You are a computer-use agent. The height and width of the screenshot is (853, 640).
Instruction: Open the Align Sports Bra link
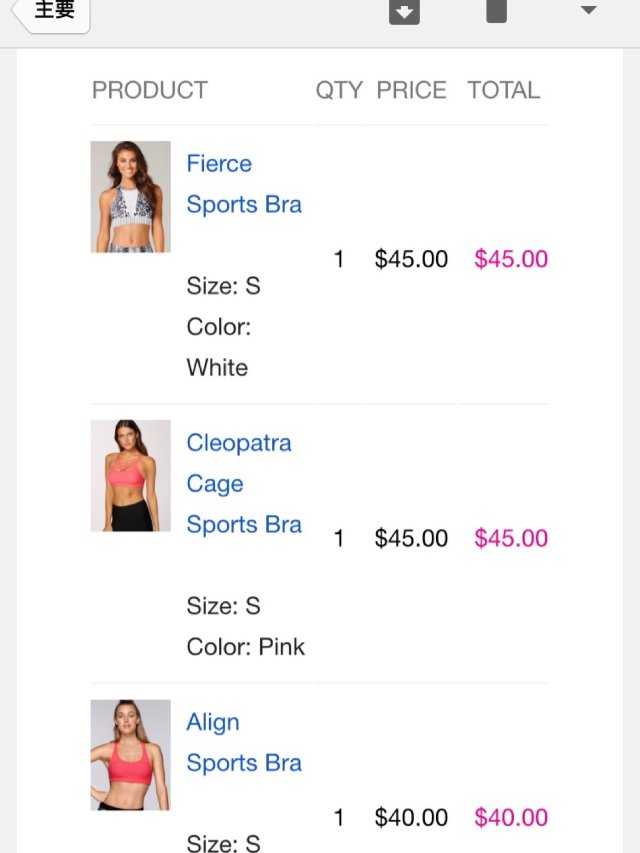click(x=244, y=743)
